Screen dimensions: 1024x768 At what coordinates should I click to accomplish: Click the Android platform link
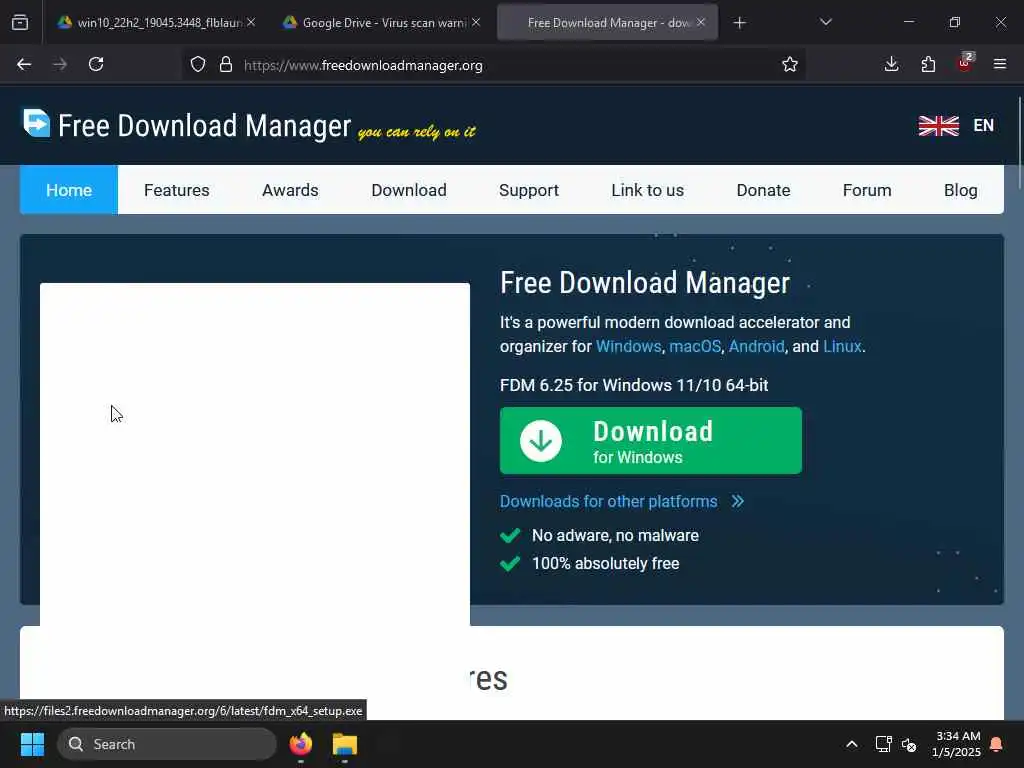click(x=756, y=346)
